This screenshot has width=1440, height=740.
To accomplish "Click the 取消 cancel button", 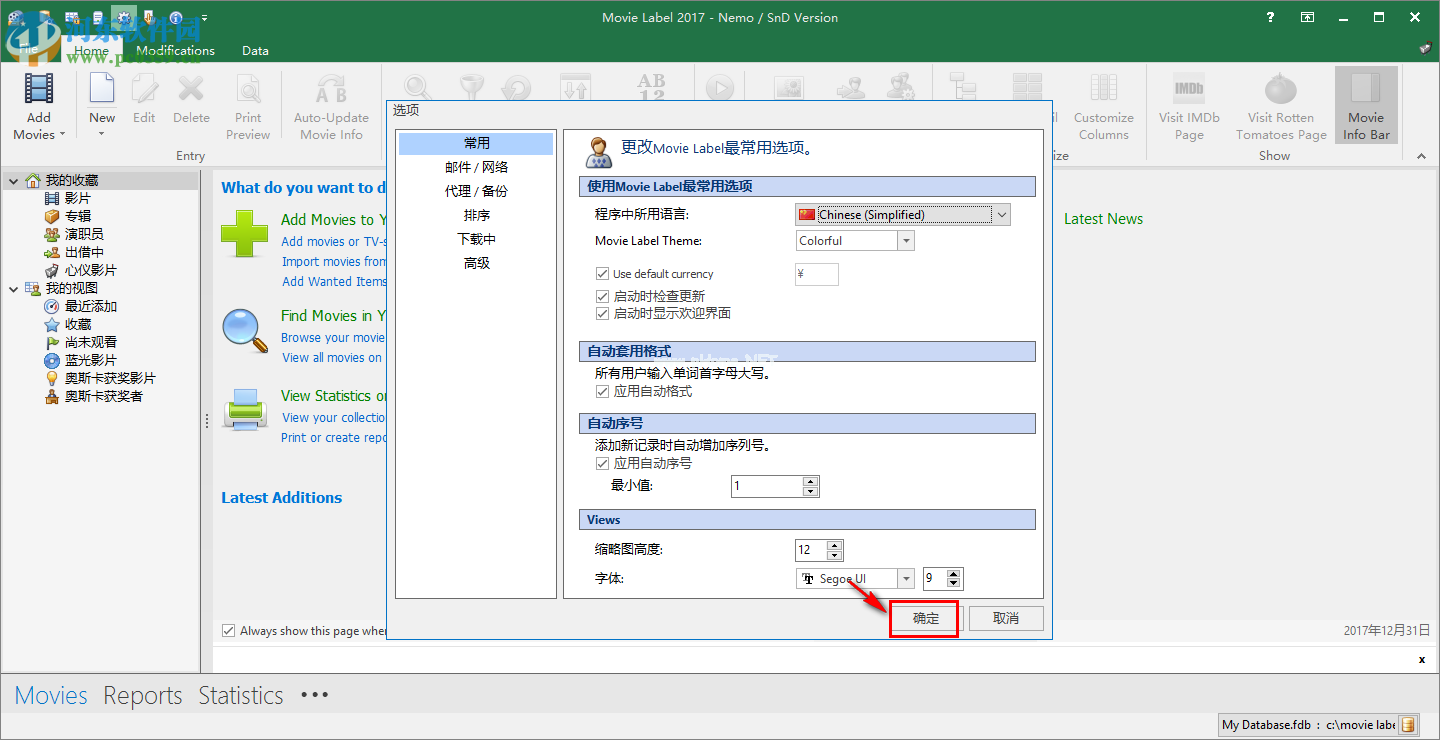I will click(1006, 618).
